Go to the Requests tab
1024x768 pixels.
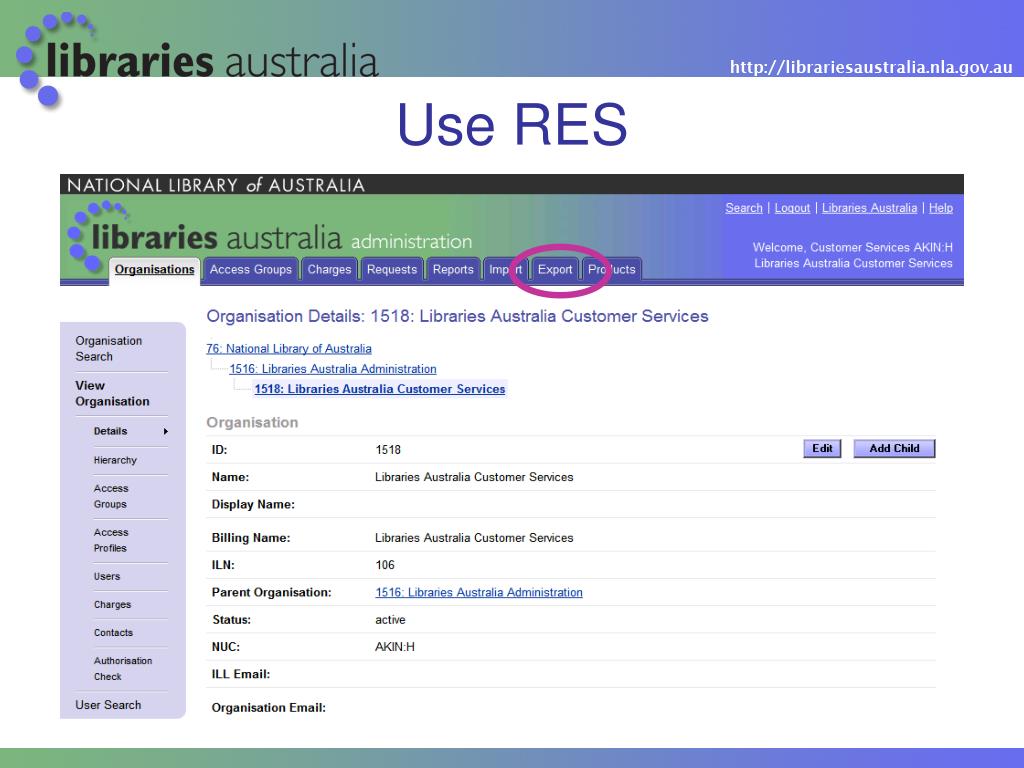tap(392, 270)
